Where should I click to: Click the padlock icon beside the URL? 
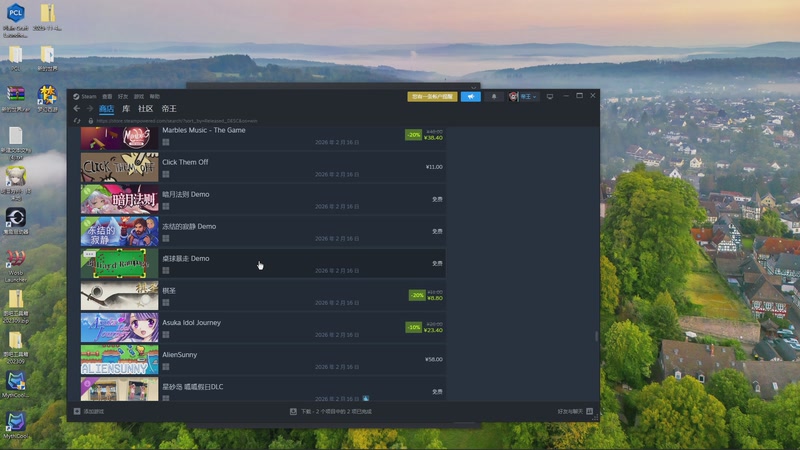[x=91, y=121]
